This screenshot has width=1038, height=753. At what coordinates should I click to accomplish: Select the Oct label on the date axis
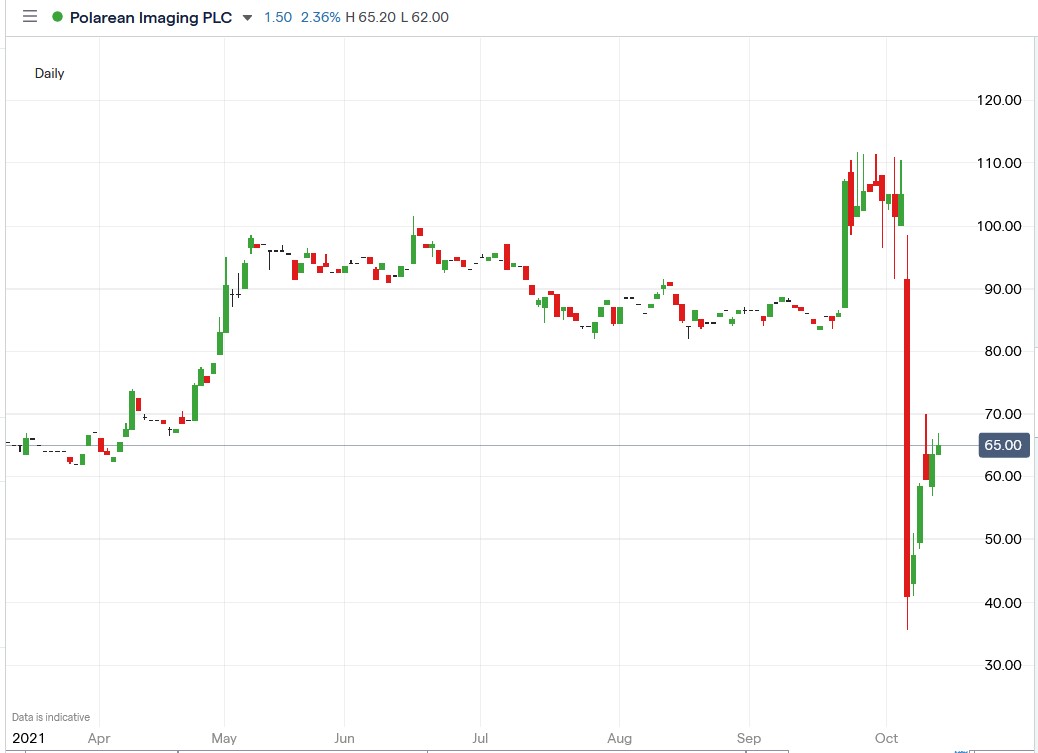pyautogui.click(x=887, y=738)
